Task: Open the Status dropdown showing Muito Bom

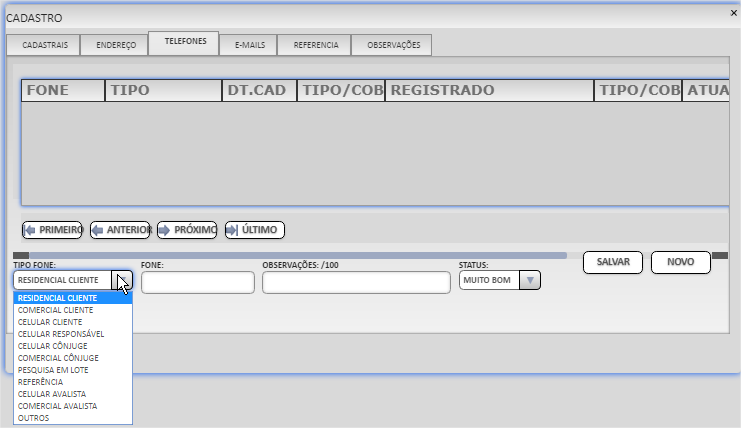Action: [x=531, y=281]
